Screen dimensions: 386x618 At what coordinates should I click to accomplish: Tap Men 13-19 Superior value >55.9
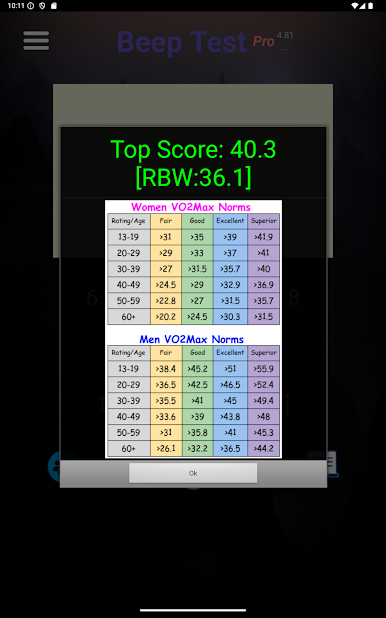click(x=264, y=369)
